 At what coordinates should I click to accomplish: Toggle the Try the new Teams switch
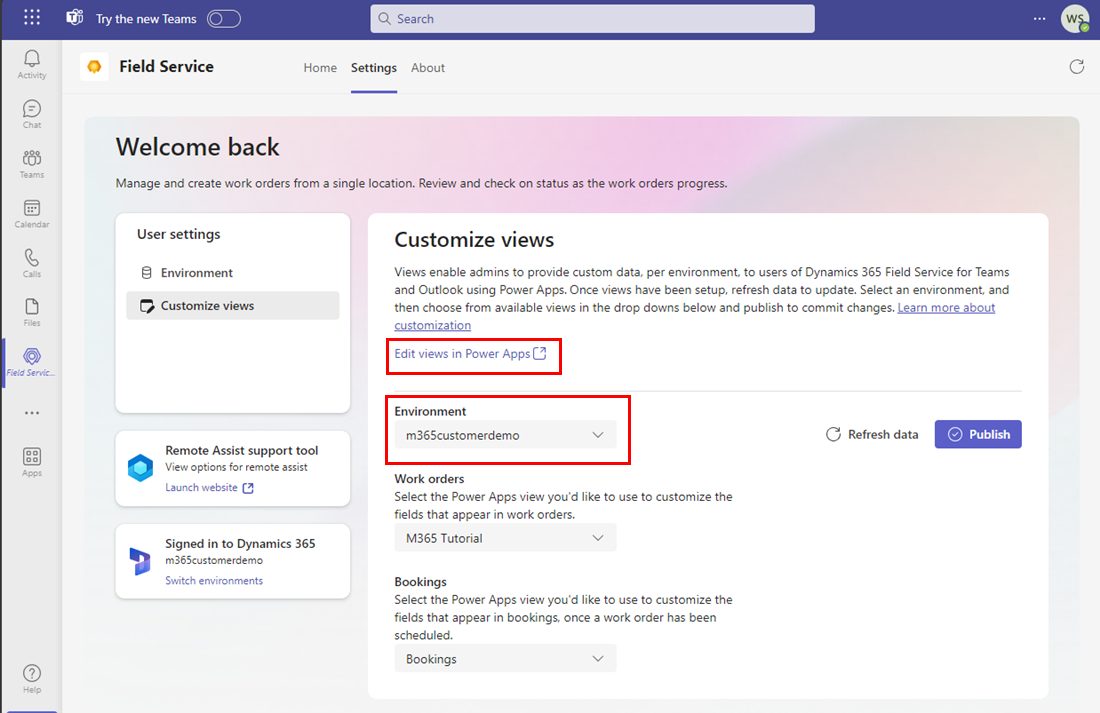pos(224,19)
